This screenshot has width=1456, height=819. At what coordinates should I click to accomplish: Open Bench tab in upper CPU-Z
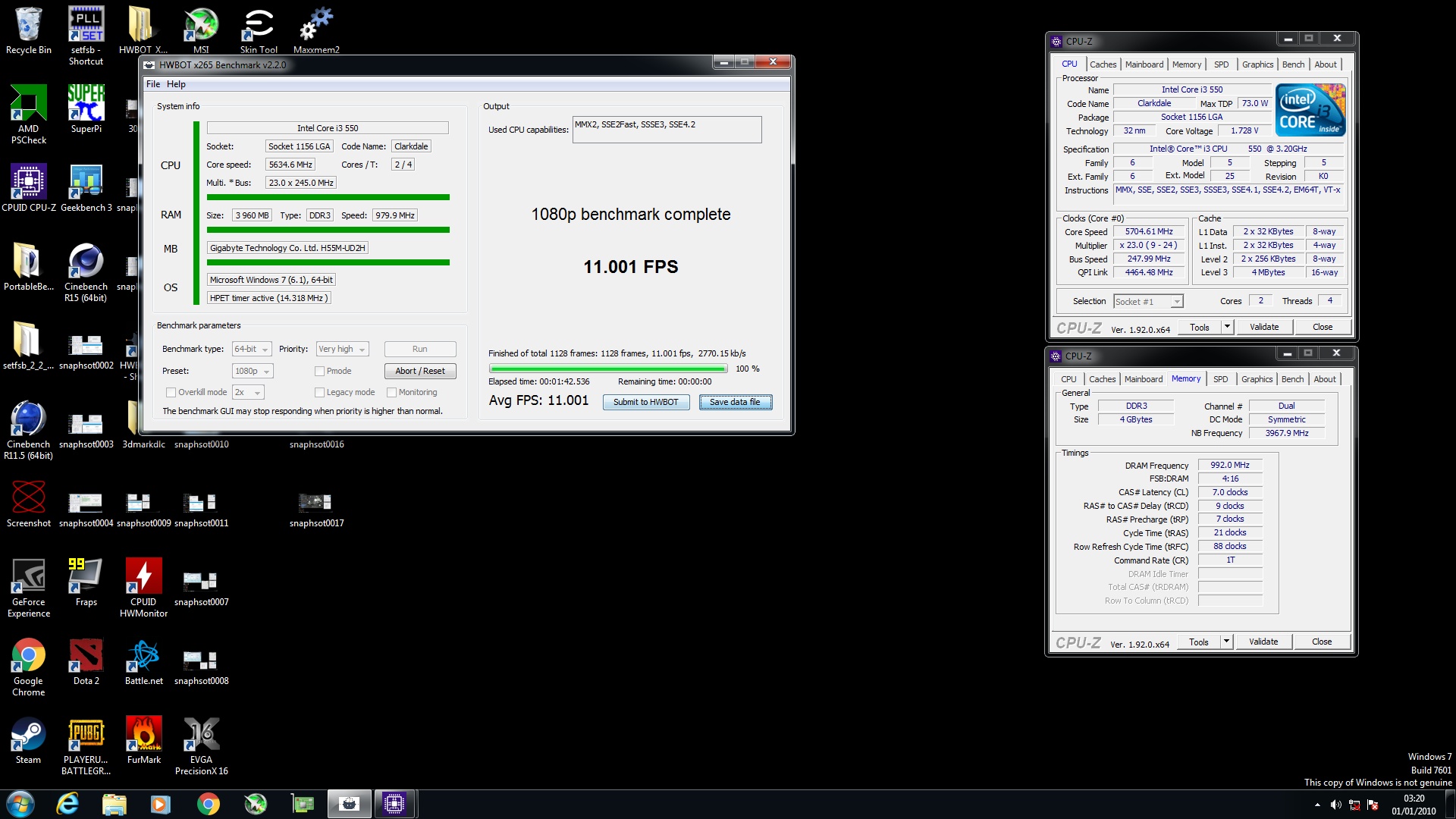coord(1293,64)
